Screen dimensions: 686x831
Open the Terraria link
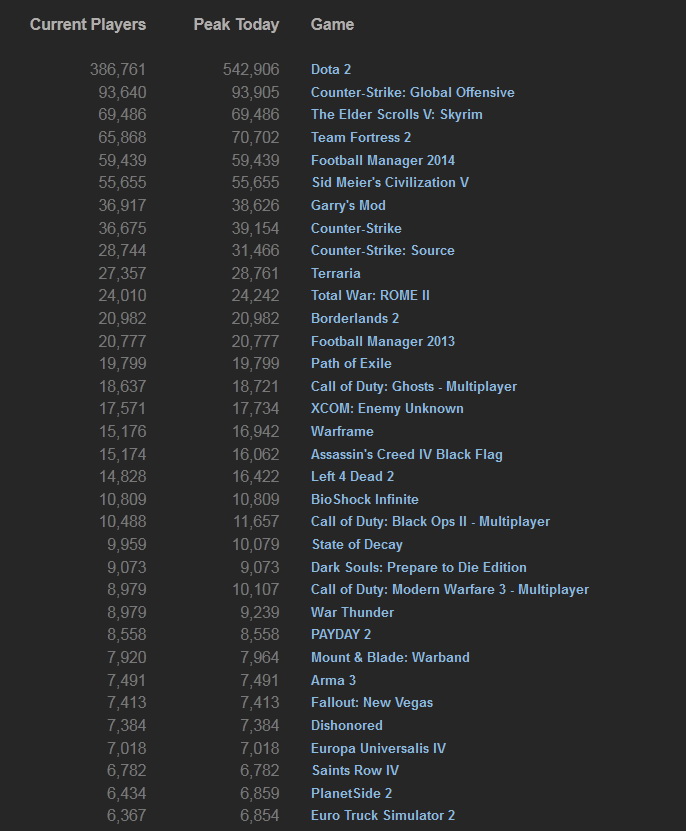pyautogui.click(x=335, y=273)
